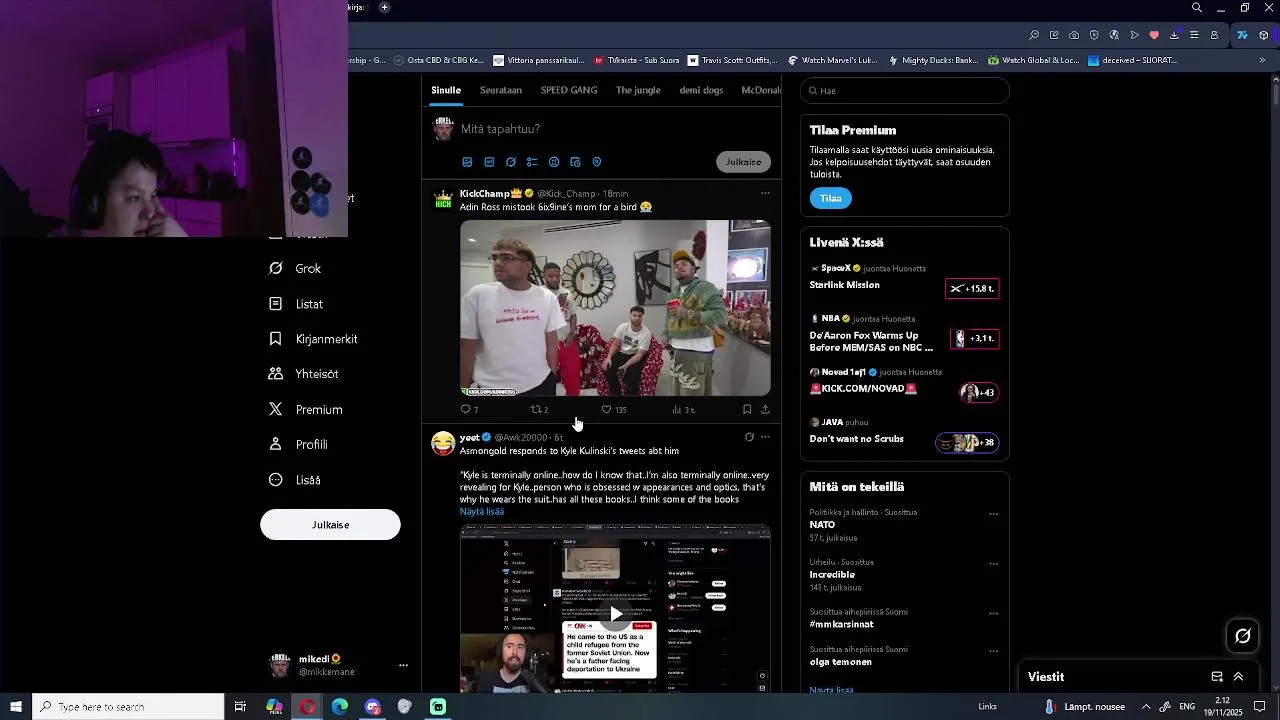Share the KickChamp post

(765, 409)
